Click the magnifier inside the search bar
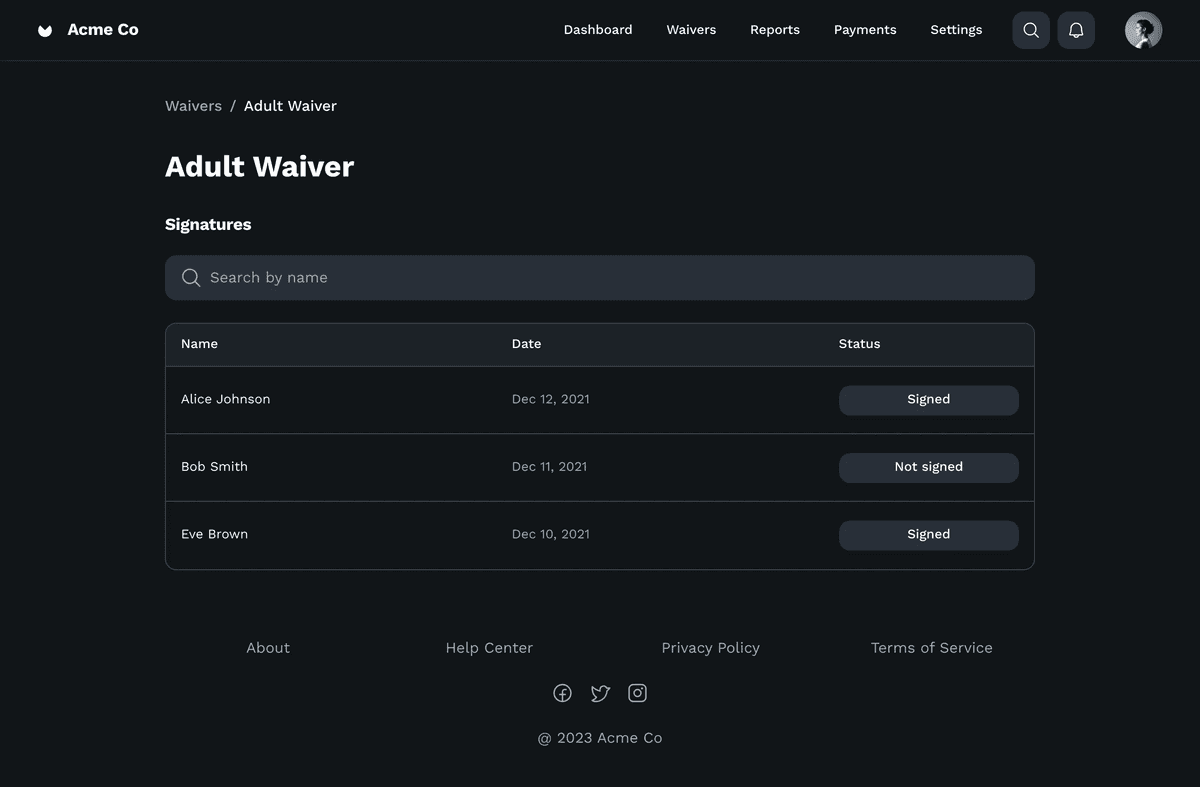Image resolution: width=1200 pixels, height=787 pixels. coord(190,277)
